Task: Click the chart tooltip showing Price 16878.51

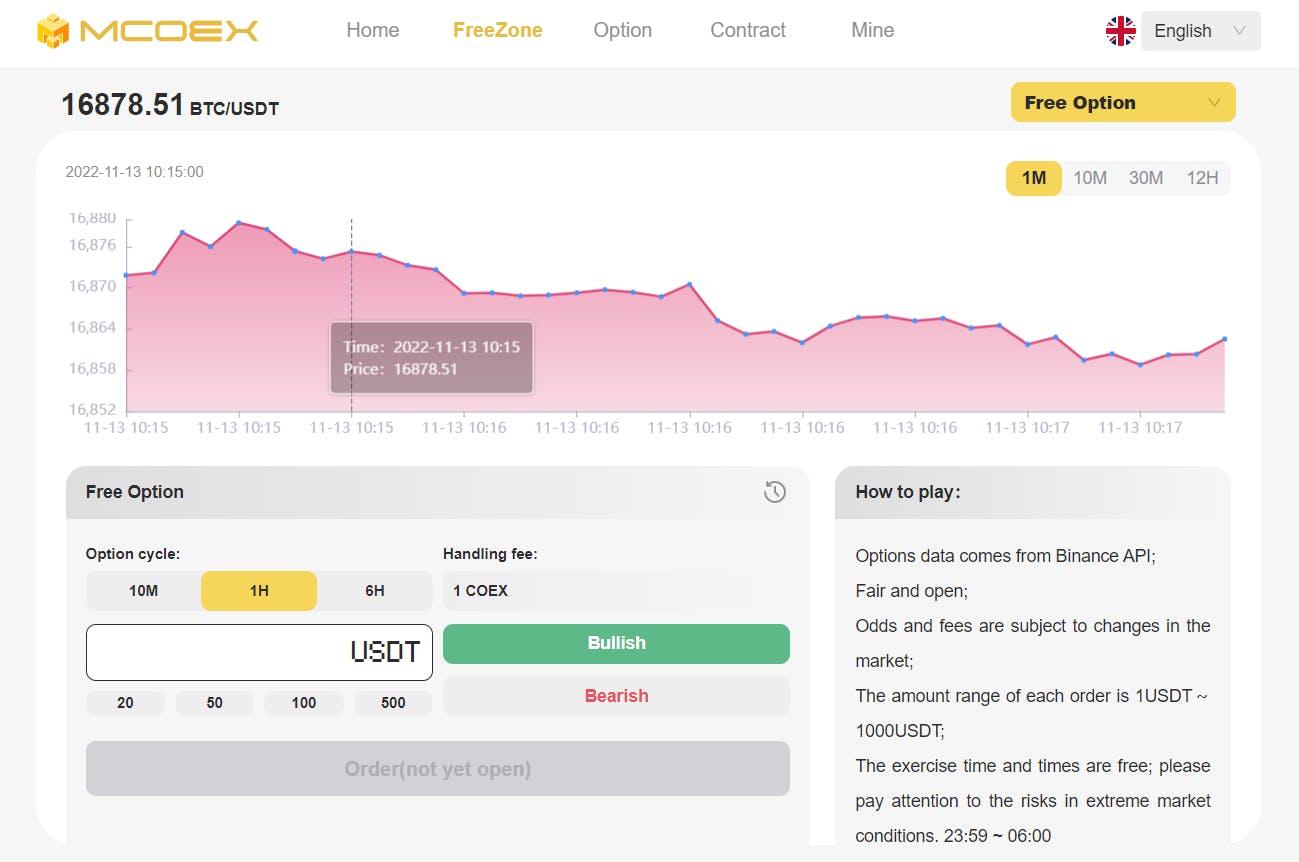Action: click(431, 358)
